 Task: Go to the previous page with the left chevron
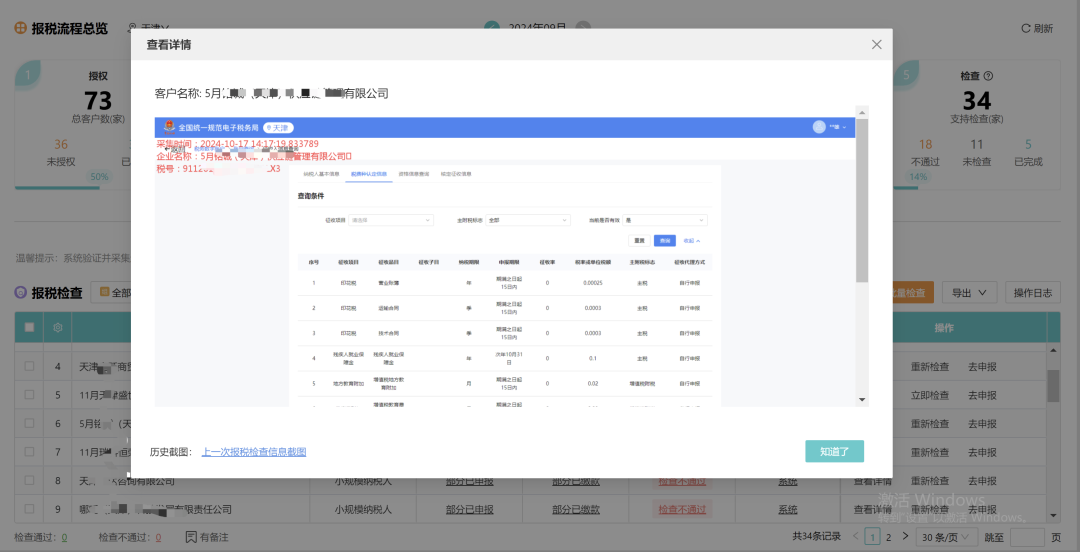(855, 536)
